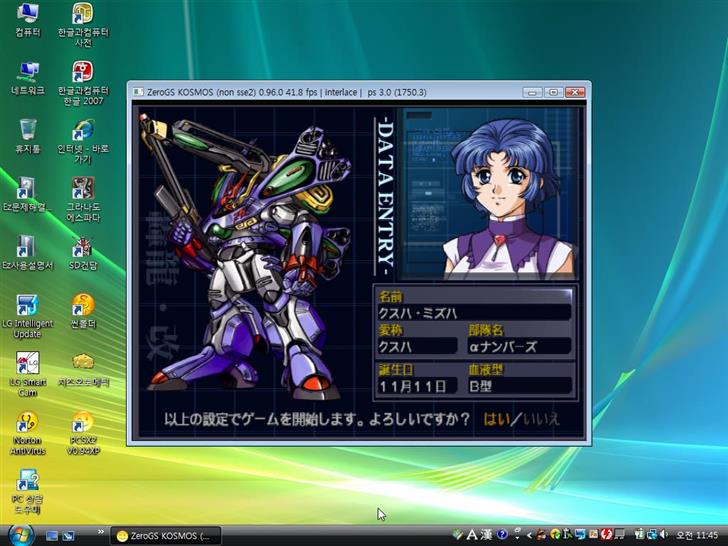Select the LG Smart Cam shortcut

point(28,374)
